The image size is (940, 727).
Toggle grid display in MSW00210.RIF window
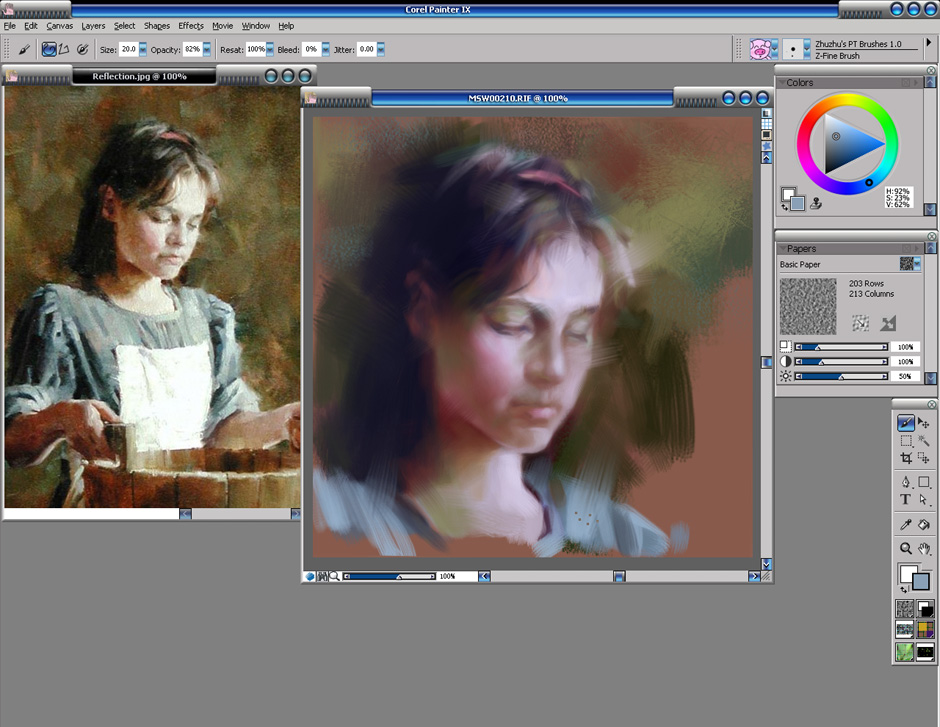(x=767, y=124)
